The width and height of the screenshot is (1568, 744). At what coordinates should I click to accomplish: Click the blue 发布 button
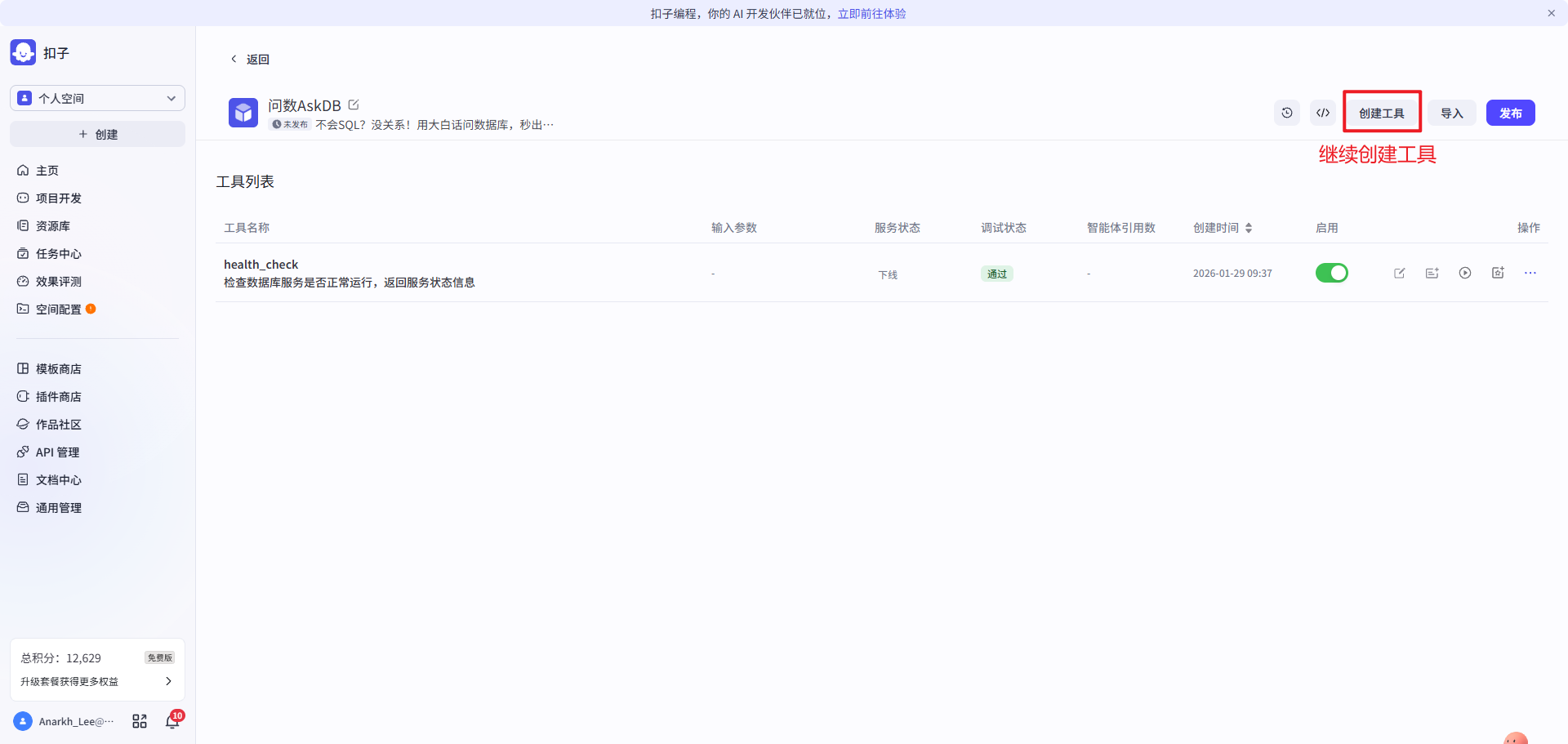click(1511, 113)
